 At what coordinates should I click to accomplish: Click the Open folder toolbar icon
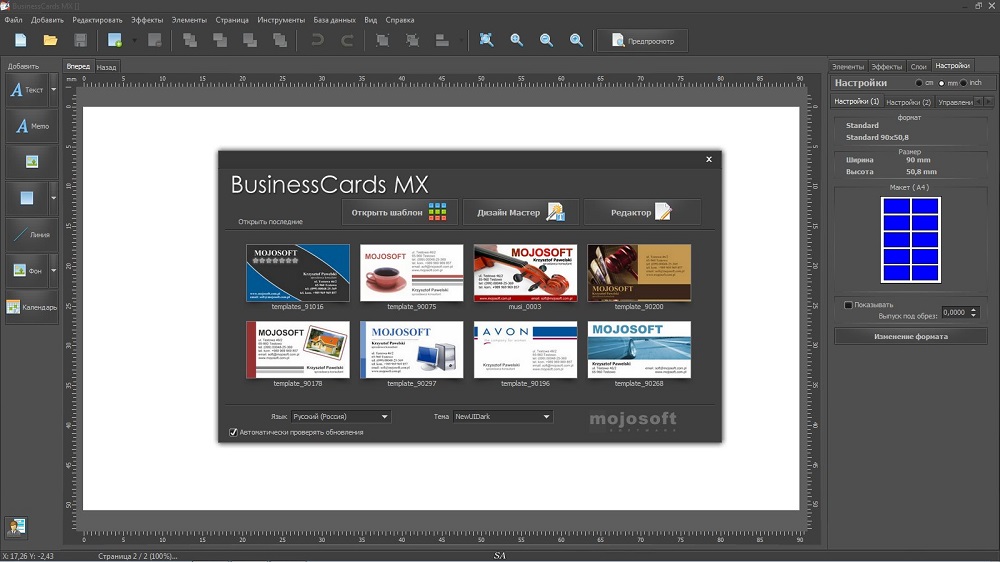pyautogui.click(x=50, y=40)
